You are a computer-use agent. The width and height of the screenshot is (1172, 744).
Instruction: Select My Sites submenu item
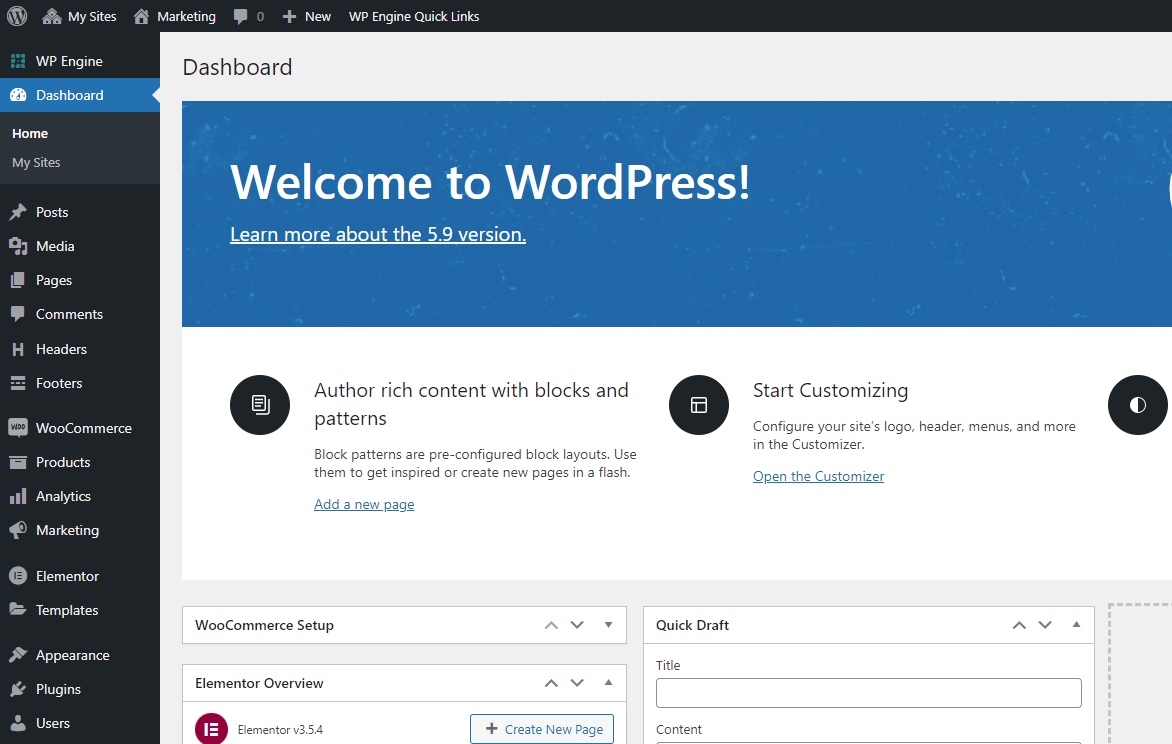[36, 162]
